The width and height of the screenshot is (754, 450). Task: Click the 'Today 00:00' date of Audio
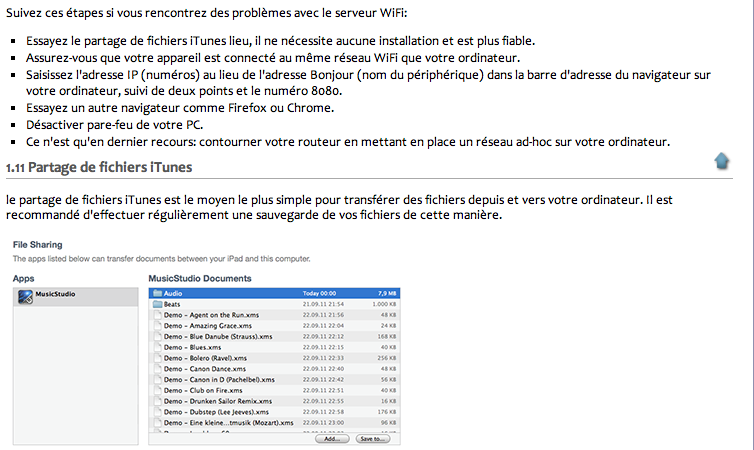[319, 293]
